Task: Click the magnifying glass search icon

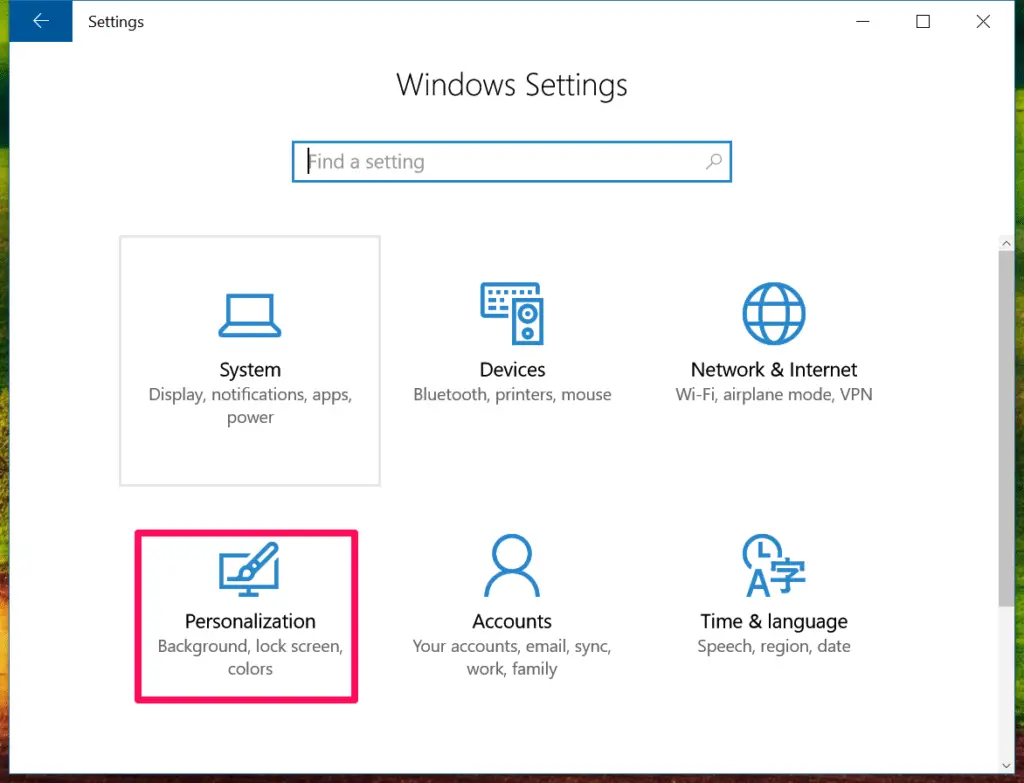Action: tap(714, 162)
